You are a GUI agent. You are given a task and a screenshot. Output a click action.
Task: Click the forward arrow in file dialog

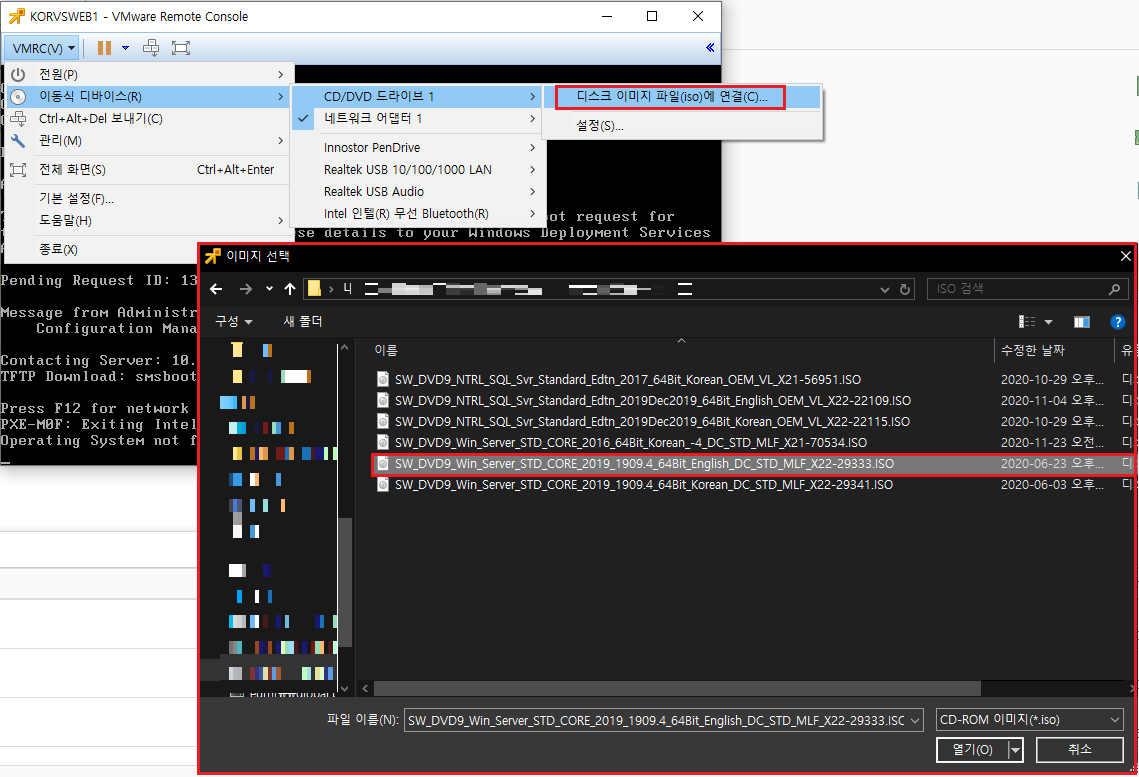246,289
